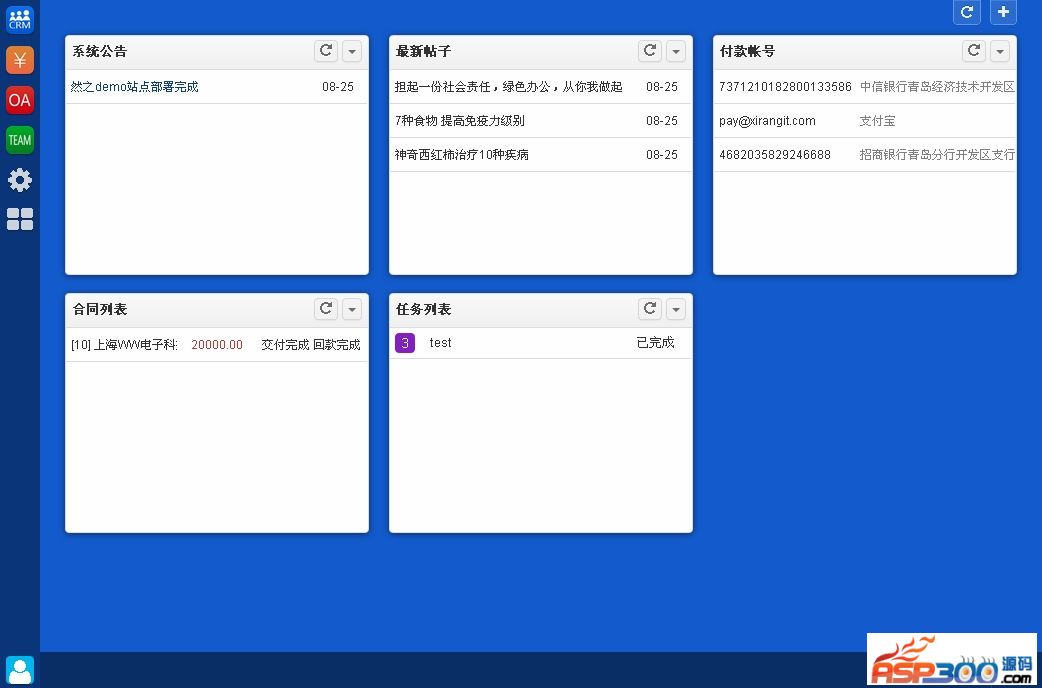Click task status 已完成
Screen dimensions: 1042x688
coord(655,342)
